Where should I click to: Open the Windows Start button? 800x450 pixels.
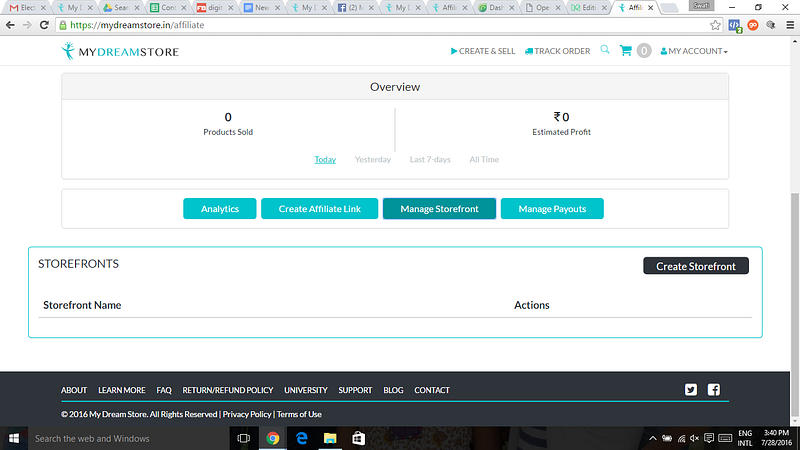click(14, 438)
